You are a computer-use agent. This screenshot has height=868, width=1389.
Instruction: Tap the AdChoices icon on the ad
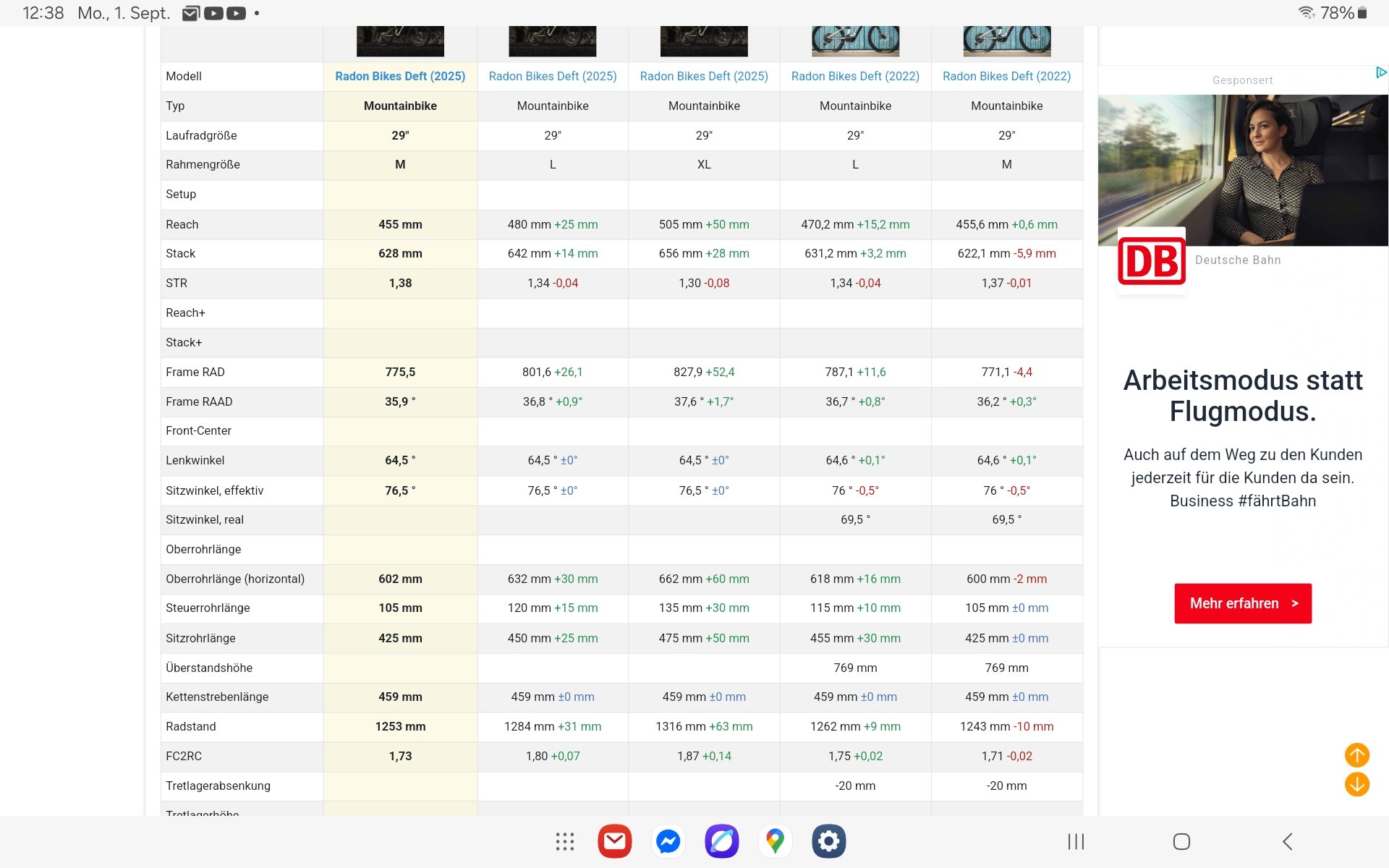pos(1380,72)
